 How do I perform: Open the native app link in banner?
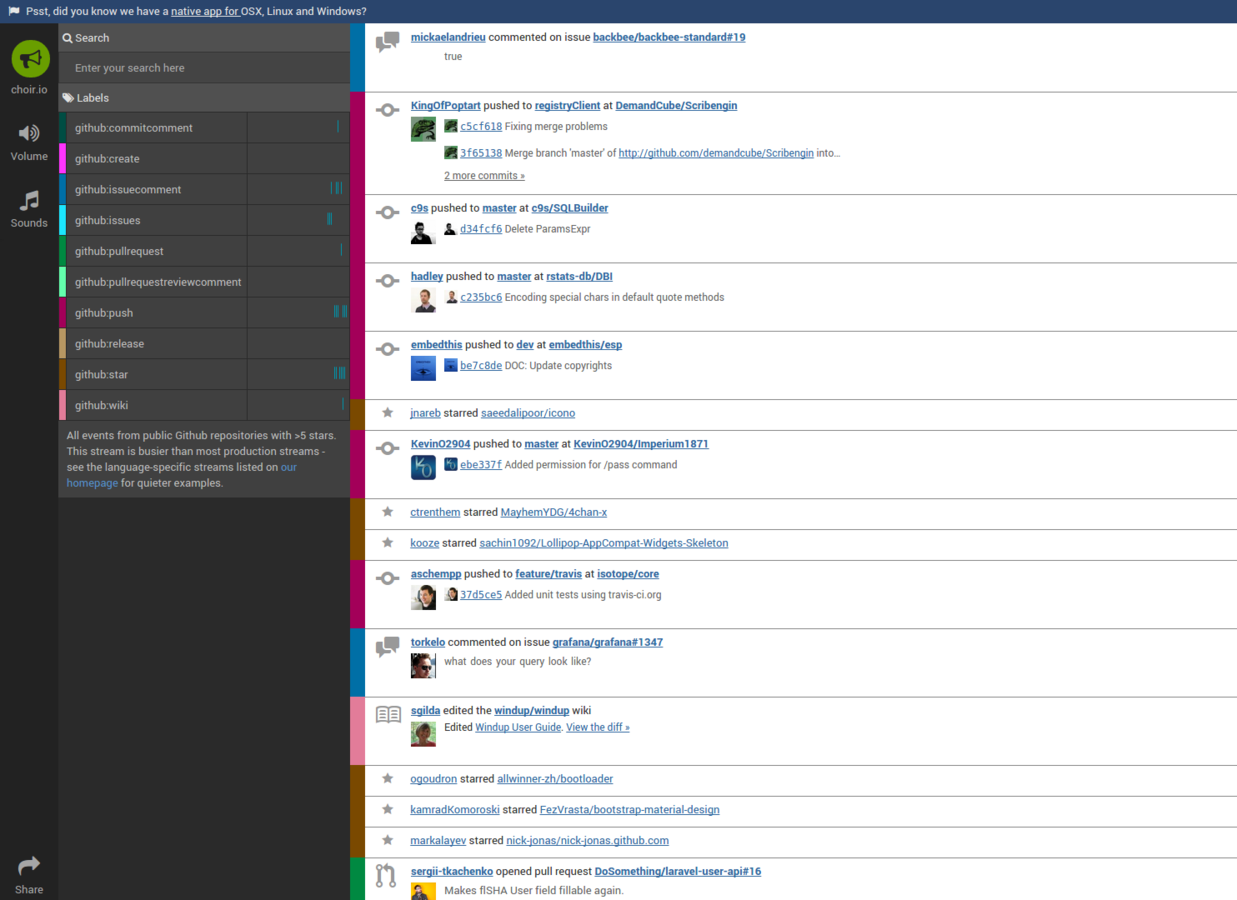tap(204, 11)
